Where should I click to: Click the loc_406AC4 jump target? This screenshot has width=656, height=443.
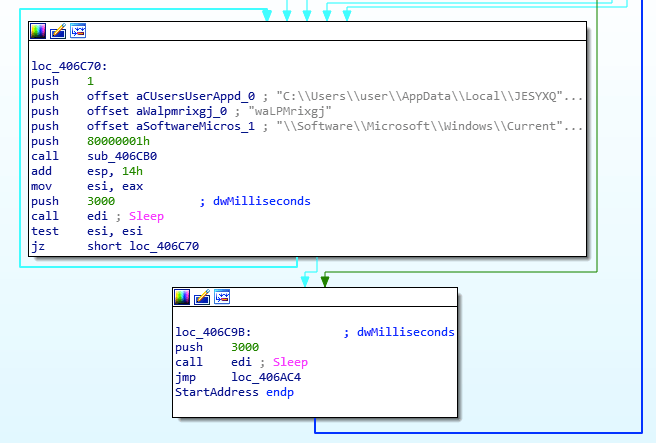point(266,377)
